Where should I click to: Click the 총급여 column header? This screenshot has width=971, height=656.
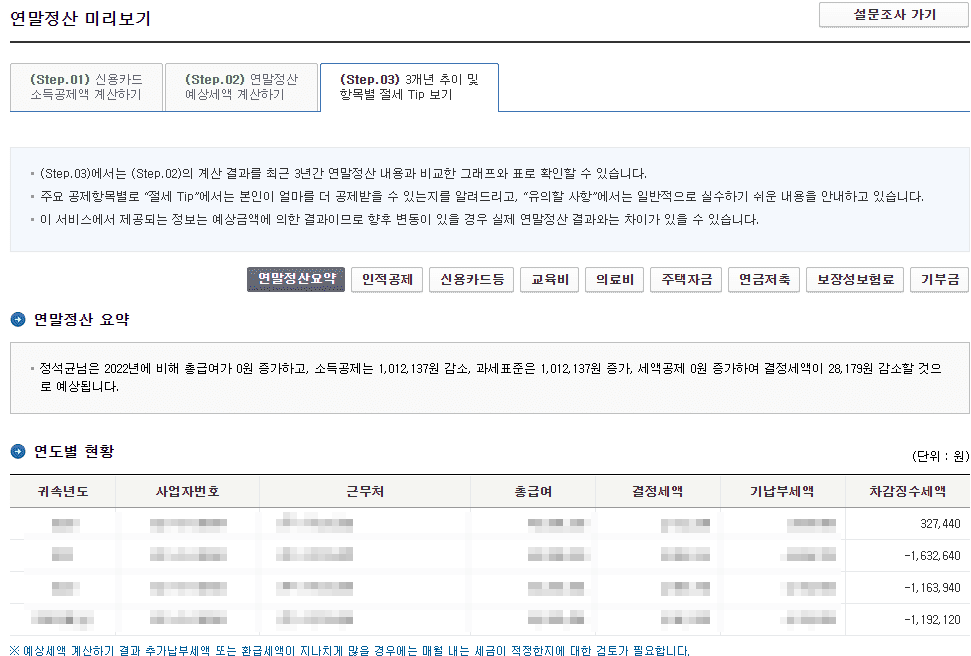tap(533, 492)
